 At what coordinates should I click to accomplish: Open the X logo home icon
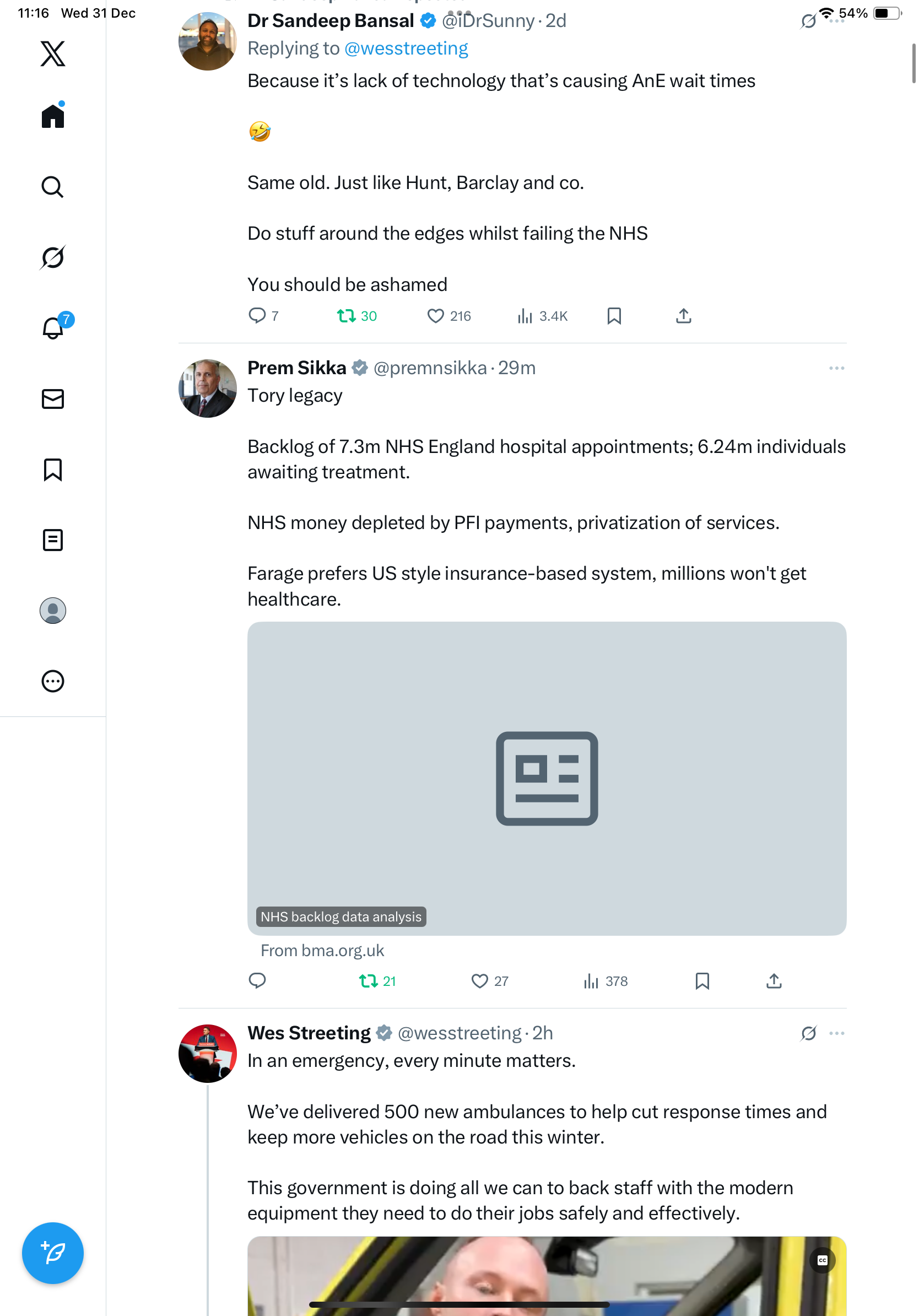53,53
